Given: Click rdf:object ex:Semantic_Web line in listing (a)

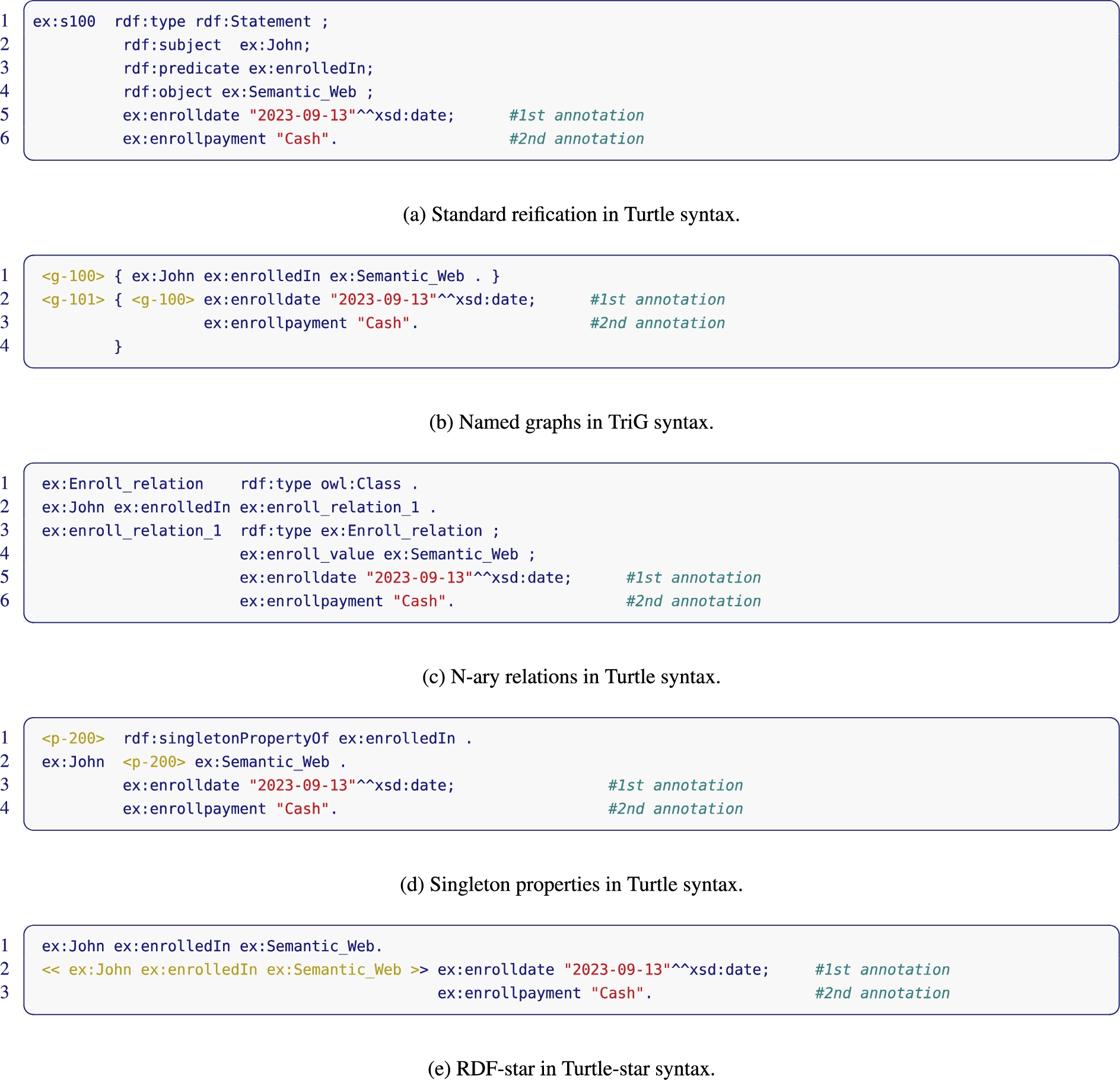Looking at the screenshot, I should point(249,92).
